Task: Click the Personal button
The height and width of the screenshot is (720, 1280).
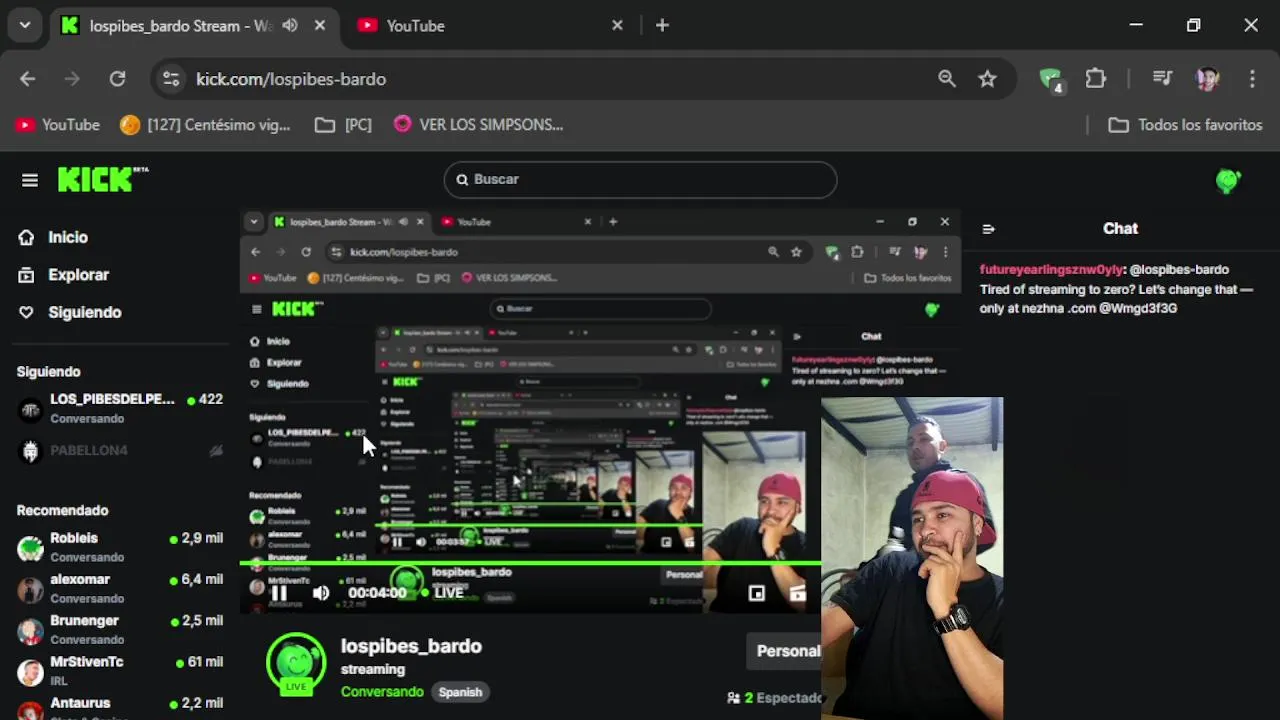Action: [785, 651]
